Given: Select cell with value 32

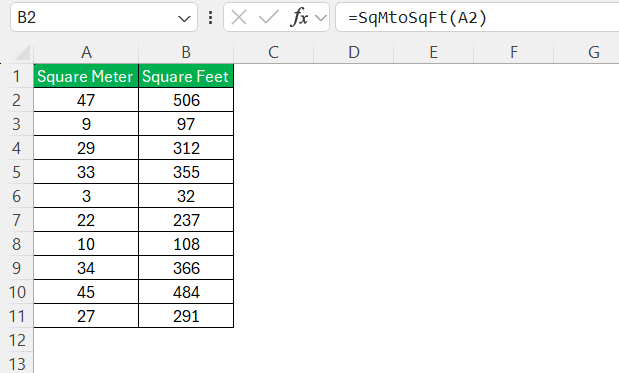Looking at the screenshot, I should point(186,196).
